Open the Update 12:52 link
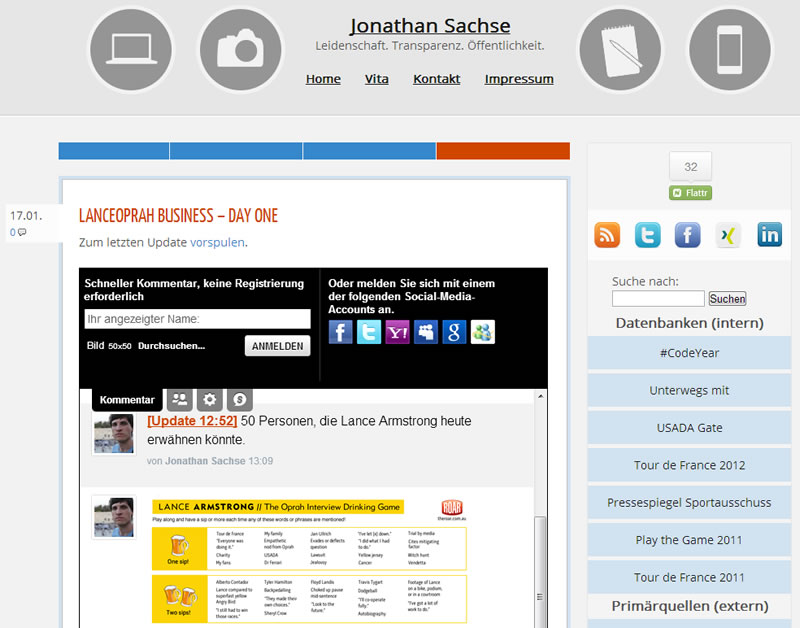 [x=192, y=421]
